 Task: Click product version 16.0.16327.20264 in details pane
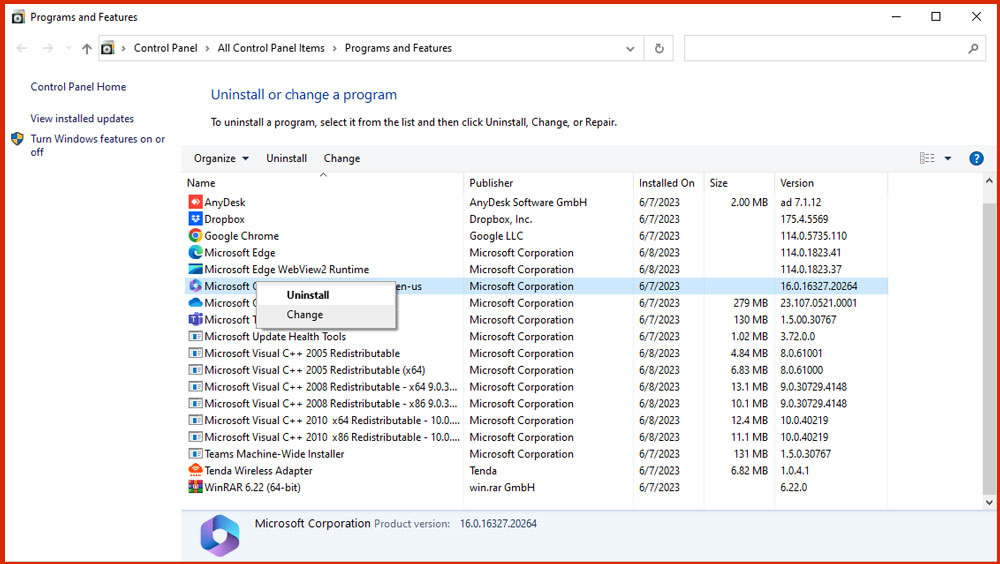pyautogui.click(x=498, y=524)
